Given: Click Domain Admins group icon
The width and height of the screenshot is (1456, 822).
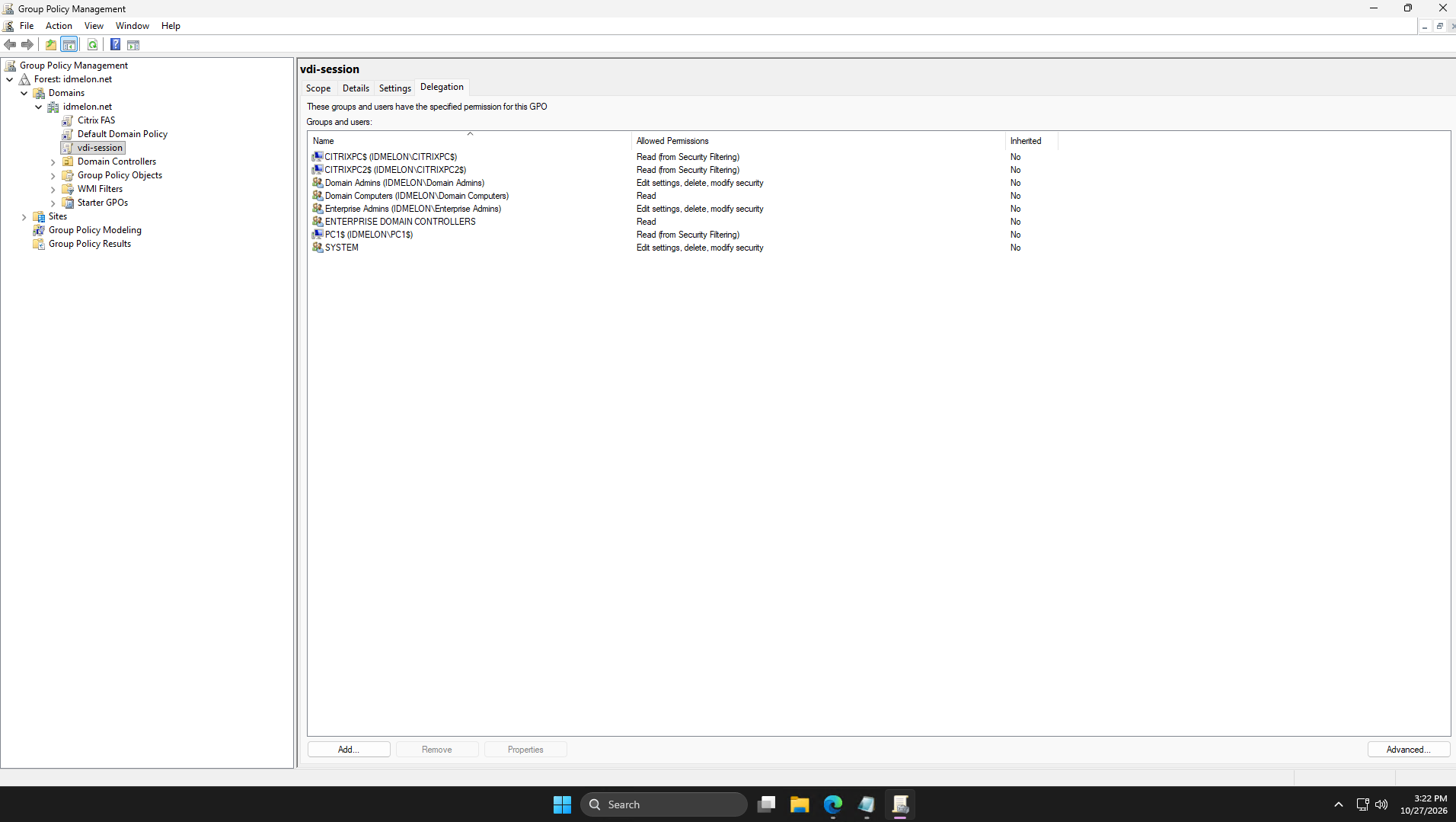Looking at the screenshot, I should click(x=318, y=183).
